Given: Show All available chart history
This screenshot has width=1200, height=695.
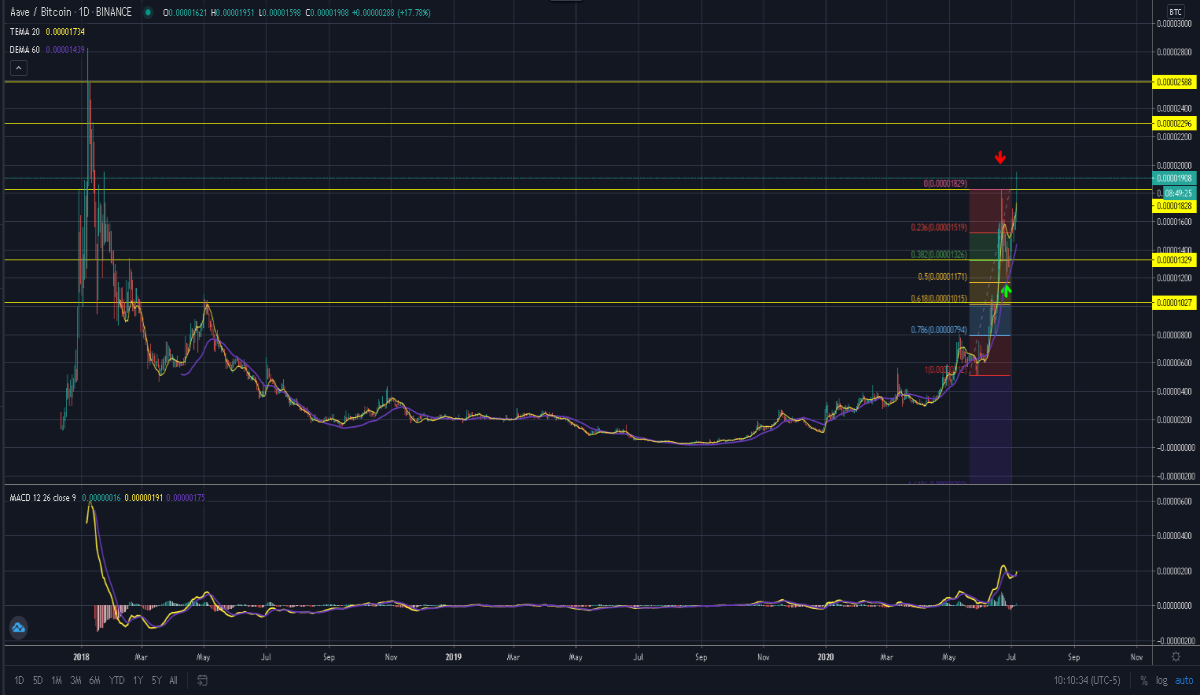Looking at the screenshot, I should tap(174, 680).
